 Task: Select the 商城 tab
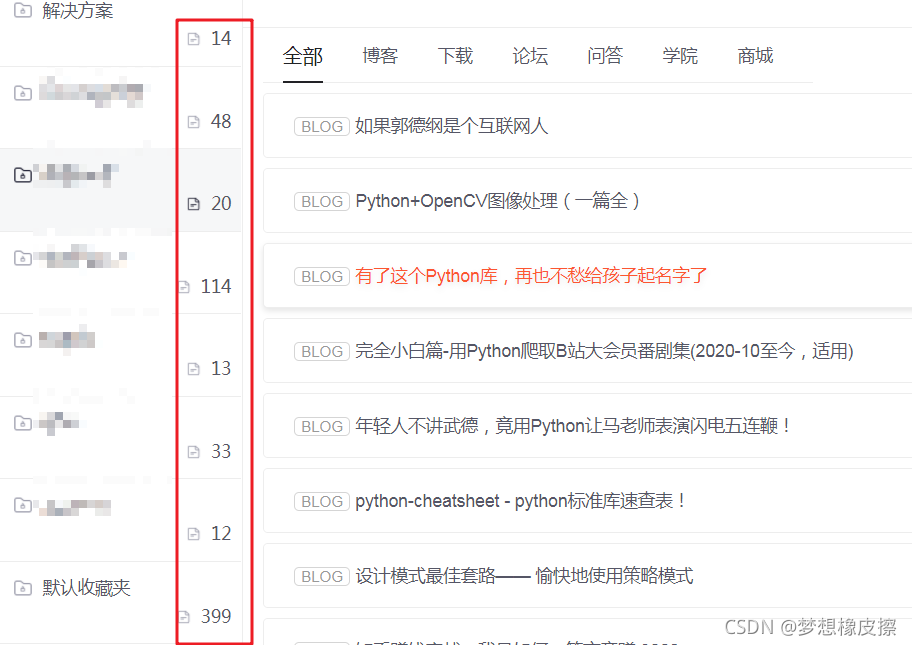(755, 56)
